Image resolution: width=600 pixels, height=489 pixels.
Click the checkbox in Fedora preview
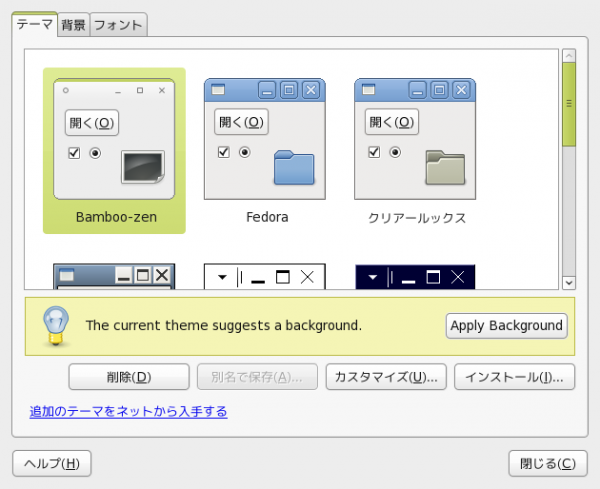(223, 152)
